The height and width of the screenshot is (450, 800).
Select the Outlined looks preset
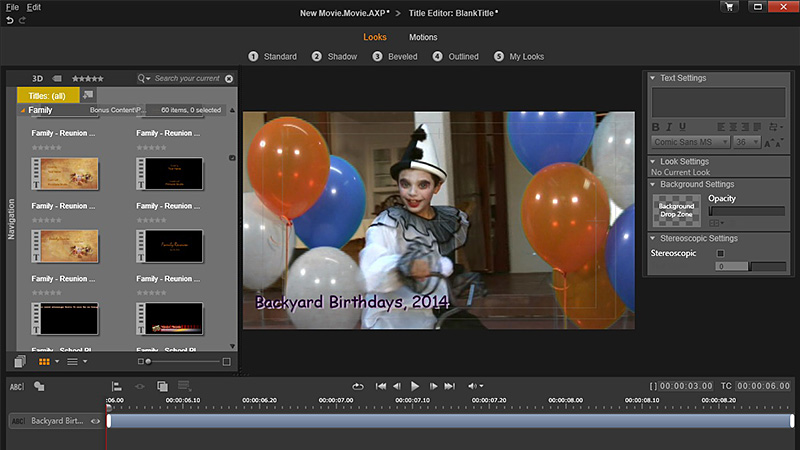456,57
